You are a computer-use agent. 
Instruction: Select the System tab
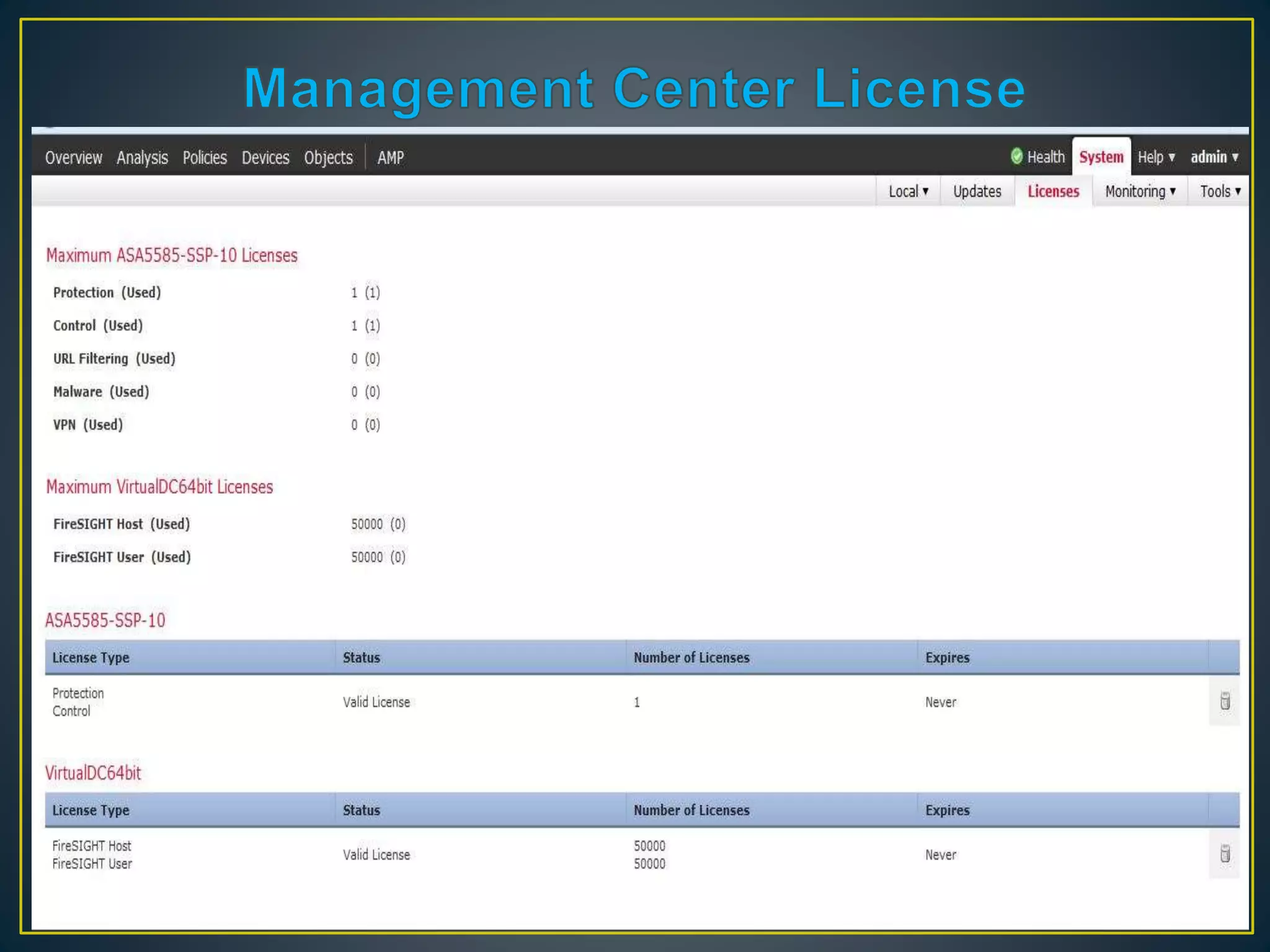point(1101,157)
